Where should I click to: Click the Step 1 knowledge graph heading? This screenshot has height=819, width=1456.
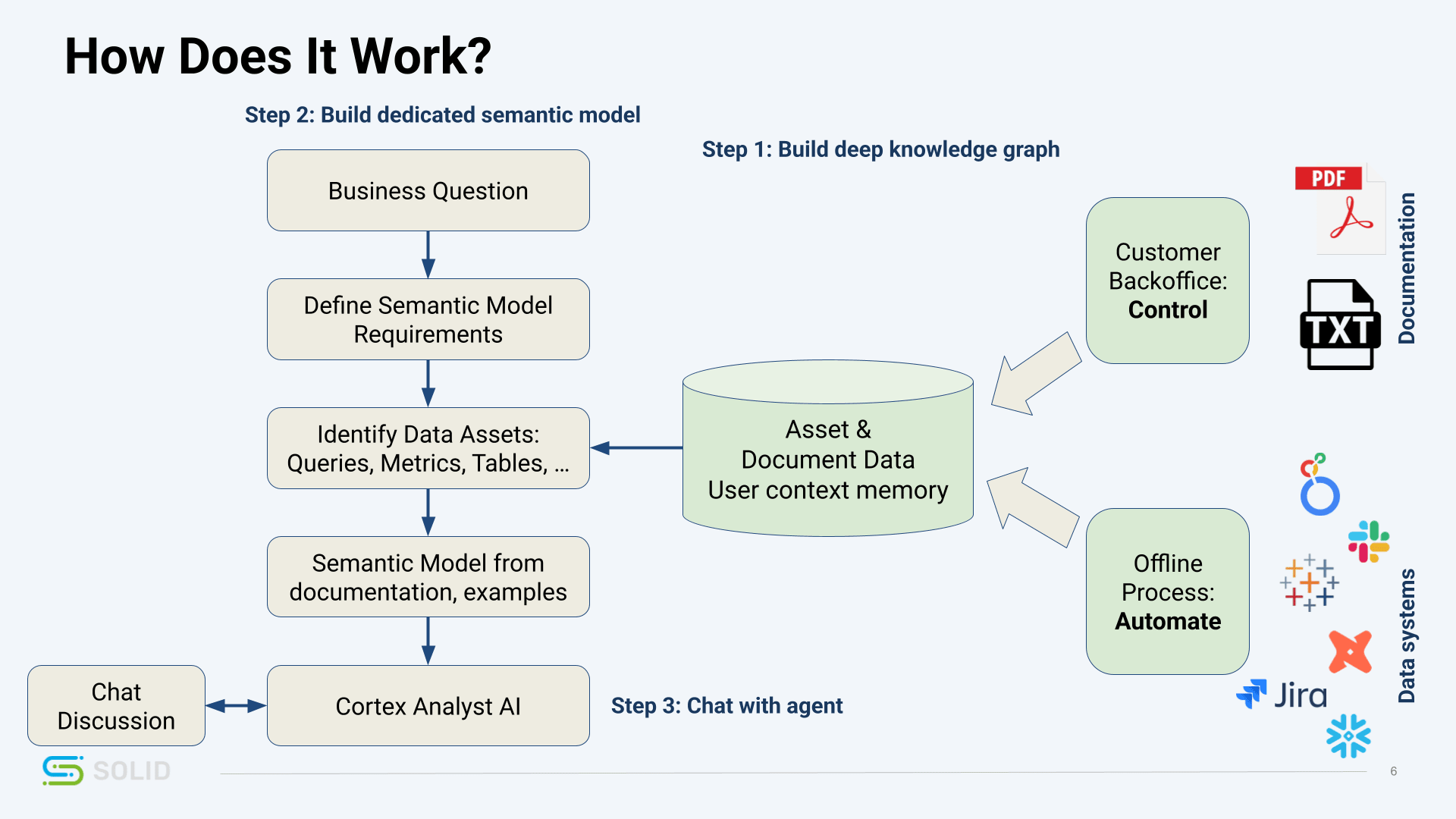coord(880,149)
